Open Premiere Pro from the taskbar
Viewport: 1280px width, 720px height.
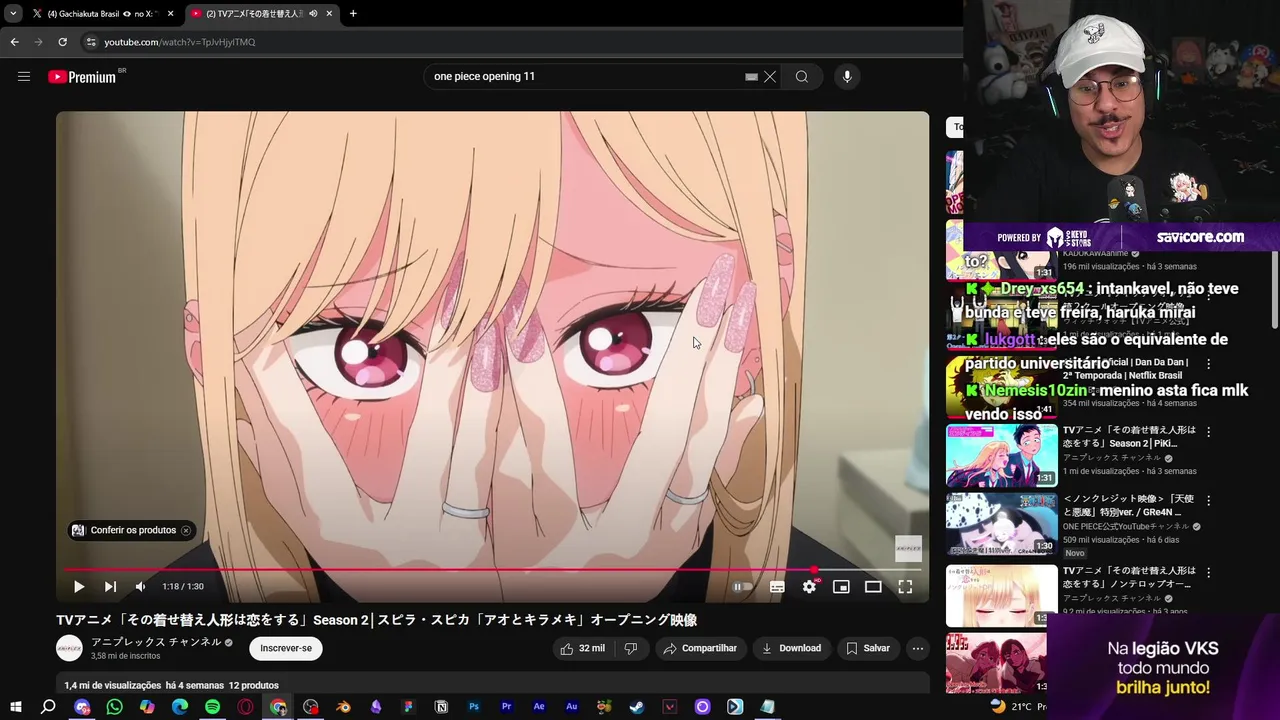pos(506,707)
